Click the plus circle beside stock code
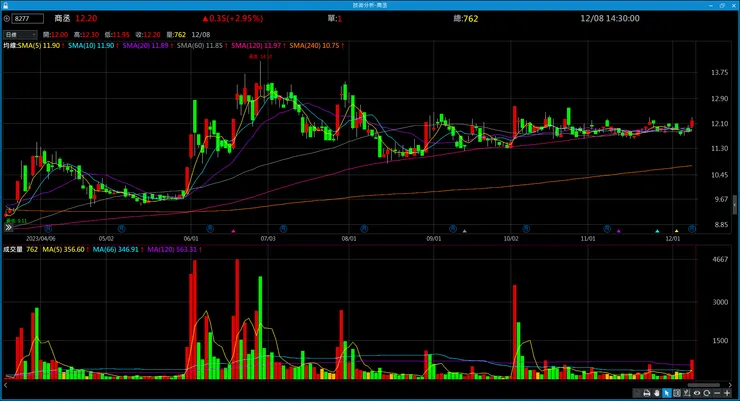 coord(7,19)
